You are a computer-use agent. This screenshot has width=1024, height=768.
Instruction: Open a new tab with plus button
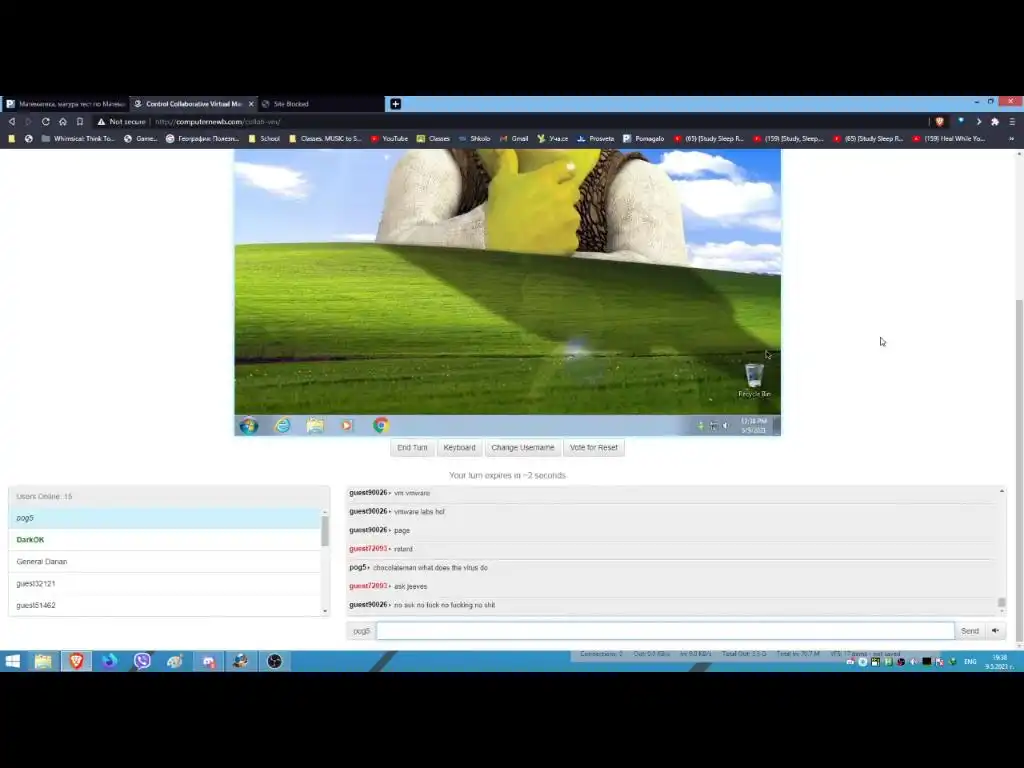pyautogui.click(x=395, y=104)
